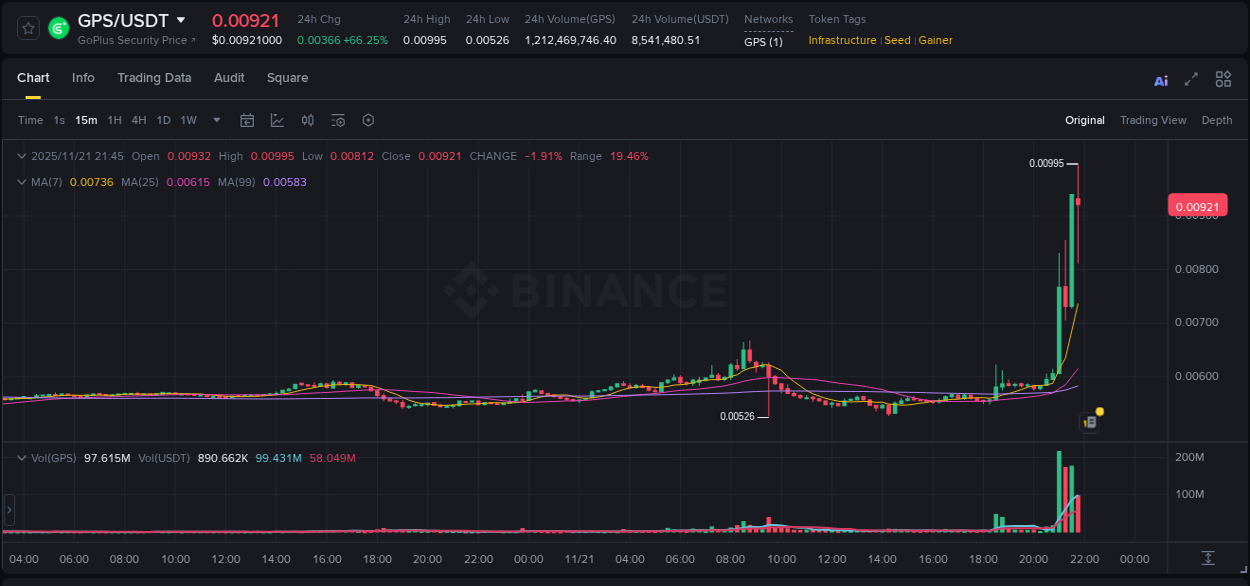Switch to the Trading Data tab
Screen dimensions: 1250x586
click(x=154, y=78)
